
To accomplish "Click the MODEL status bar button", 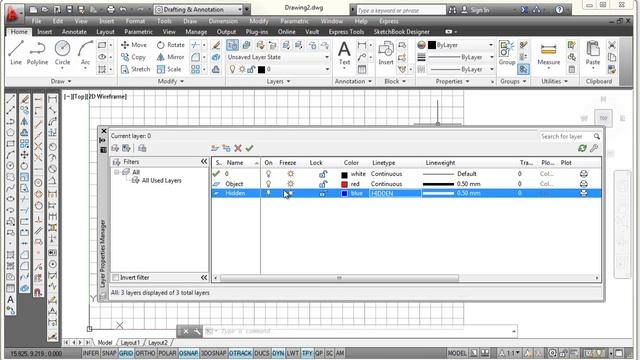I will pos(457,353).
